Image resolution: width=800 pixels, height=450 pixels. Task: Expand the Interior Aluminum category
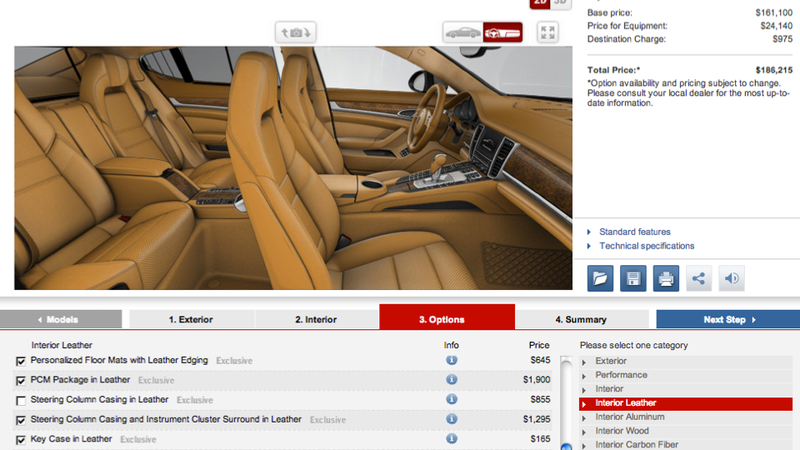[686, 417]
